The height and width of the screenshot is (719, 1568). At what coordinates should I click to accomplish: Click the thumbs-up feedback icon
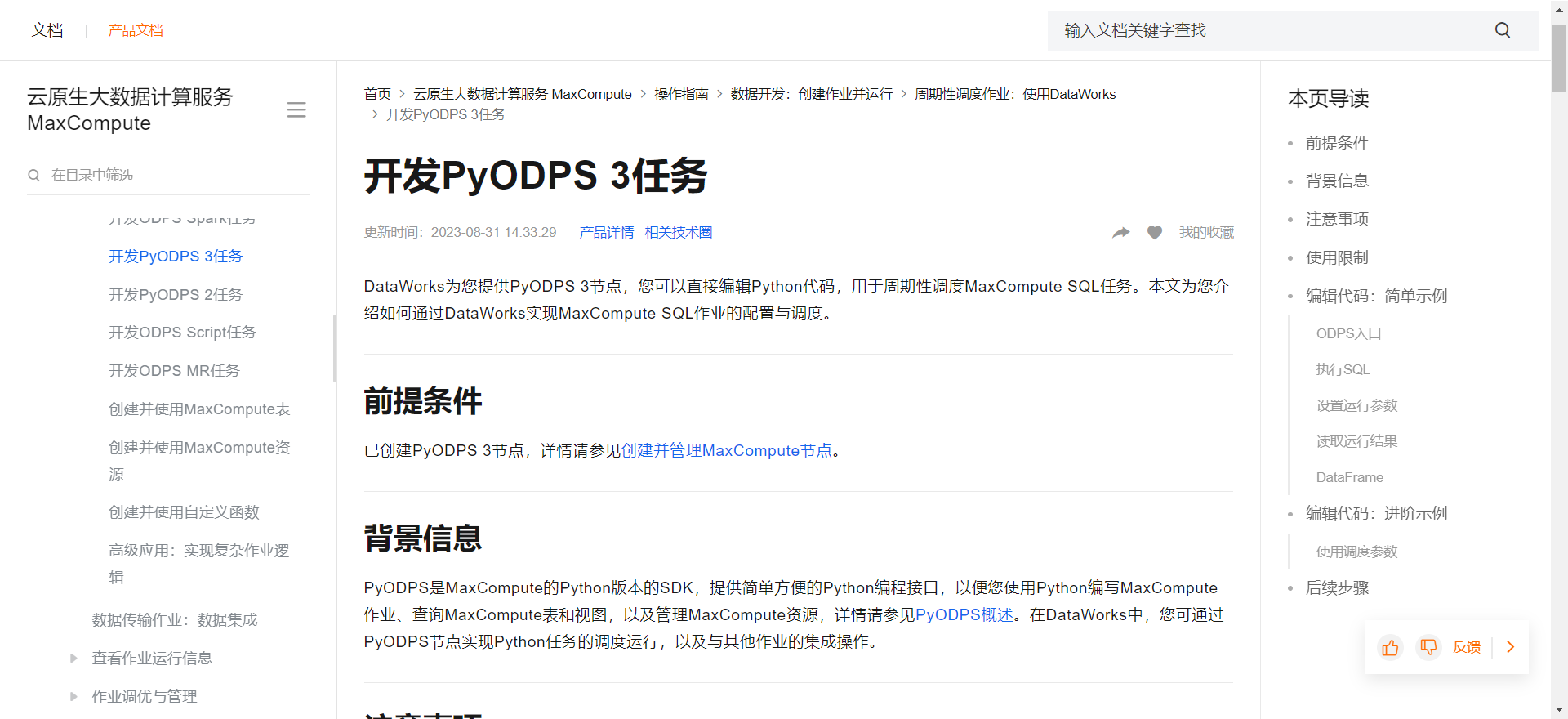(x=1390, y=647)
